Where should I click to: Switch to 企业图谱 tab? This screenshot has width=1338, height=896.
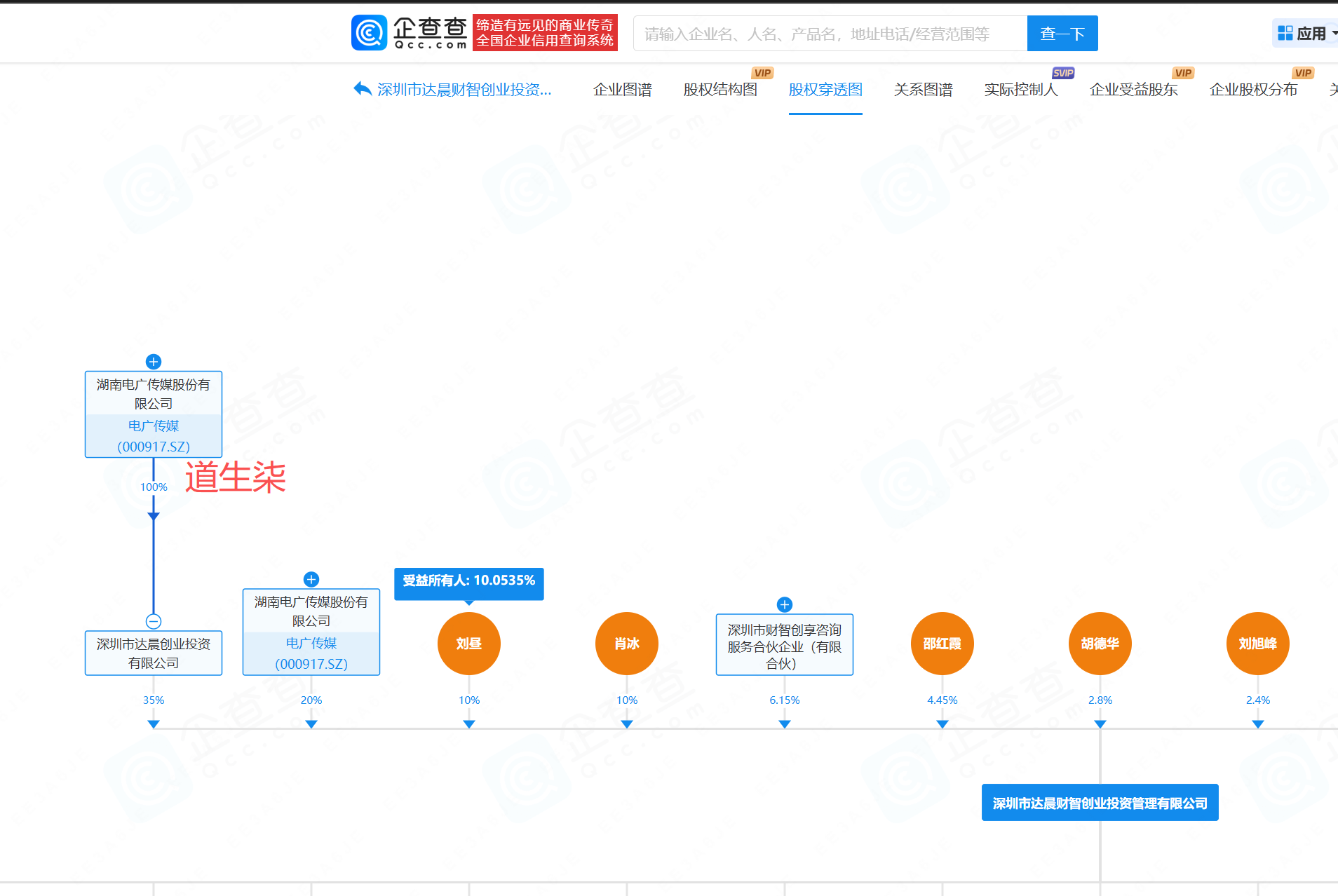coord(622,90)
